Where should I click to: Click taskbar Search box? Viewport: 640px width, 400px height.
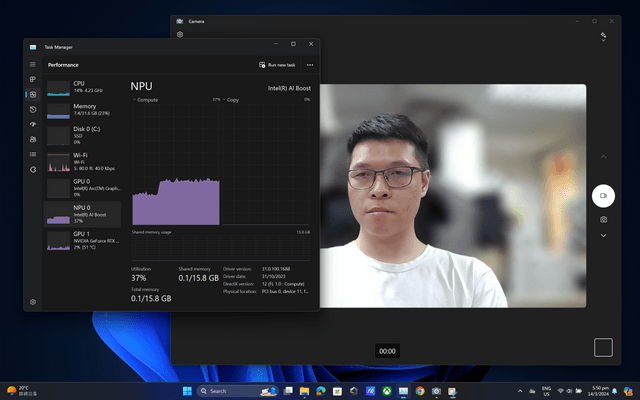click(238, 391)
